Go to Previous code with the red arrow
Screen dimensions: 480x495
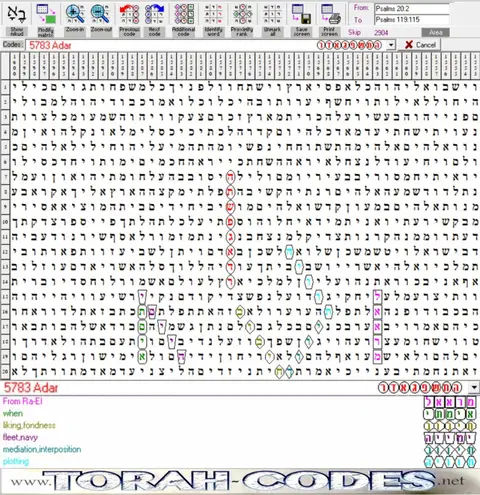tap(129, 14)
